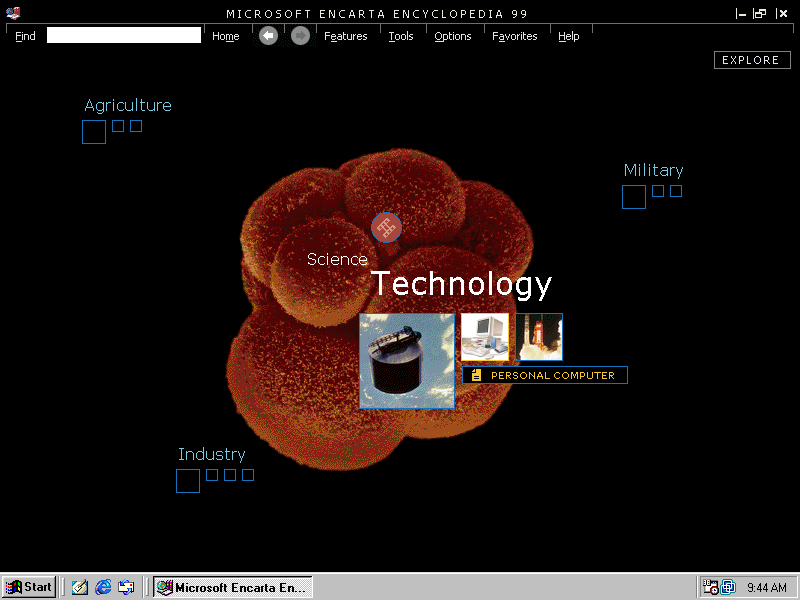
Task: Open Internet Explorer from quick launch
Action: 103,587
